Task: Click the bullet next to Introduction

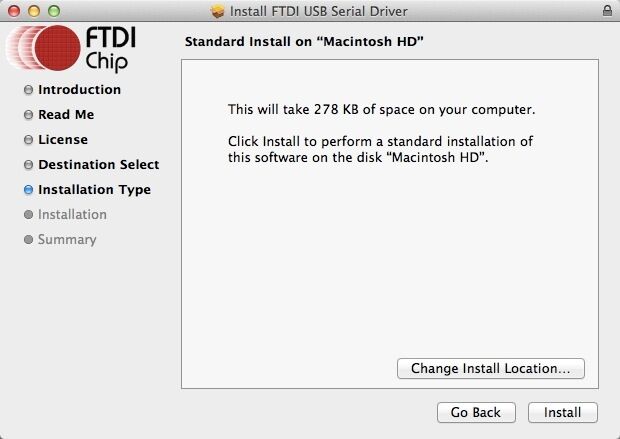Action: 28,90
